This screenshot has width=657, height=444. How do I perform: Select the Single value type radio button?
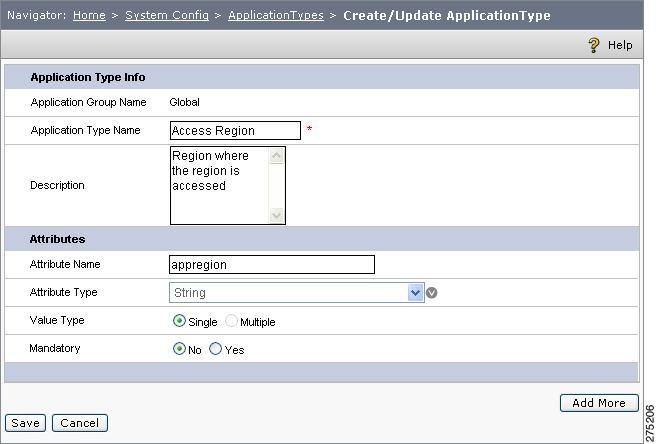[179, 321]
